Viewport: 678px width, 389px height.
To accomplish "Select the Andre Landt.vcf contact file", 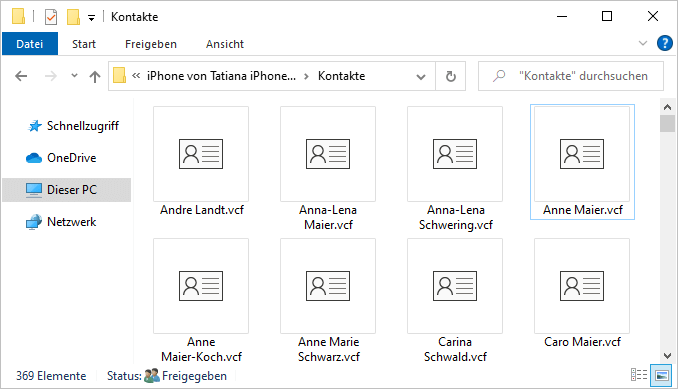I will coord(201,162).
